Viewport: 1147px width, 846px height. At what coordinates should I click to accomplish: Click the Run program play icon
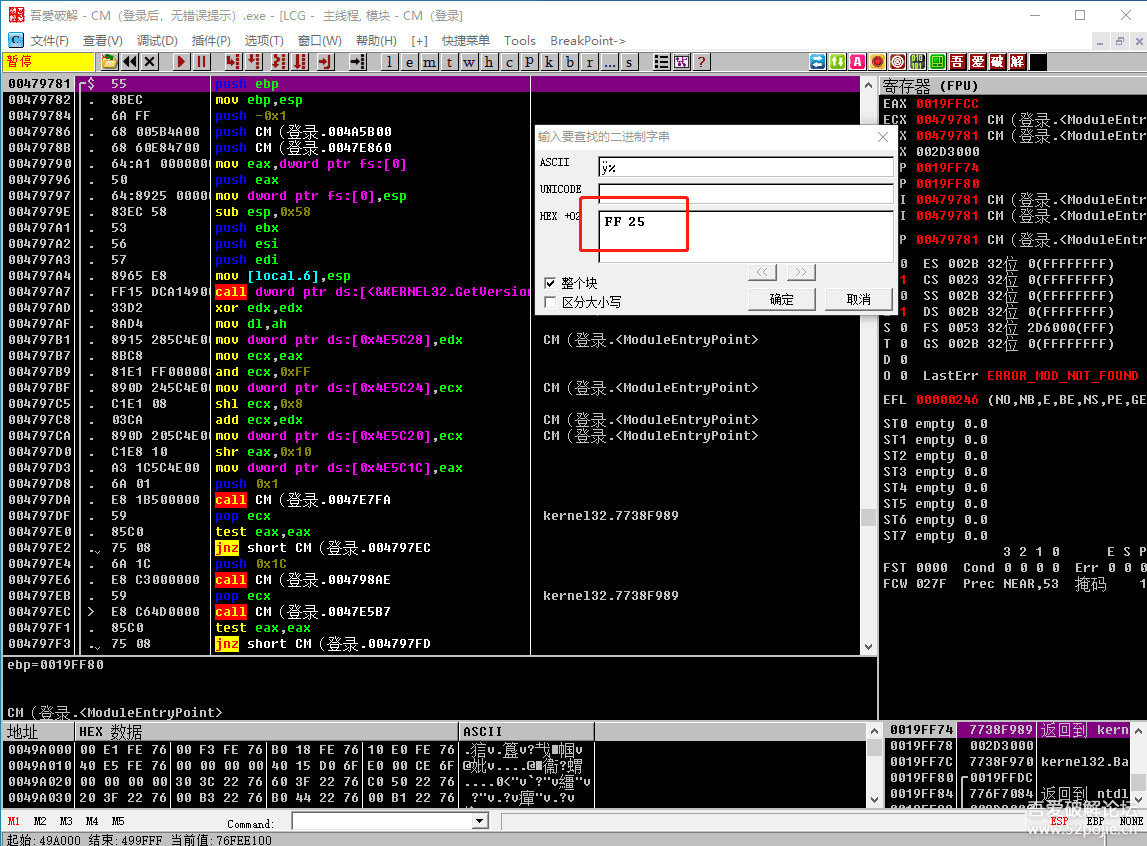pos(182,62)
